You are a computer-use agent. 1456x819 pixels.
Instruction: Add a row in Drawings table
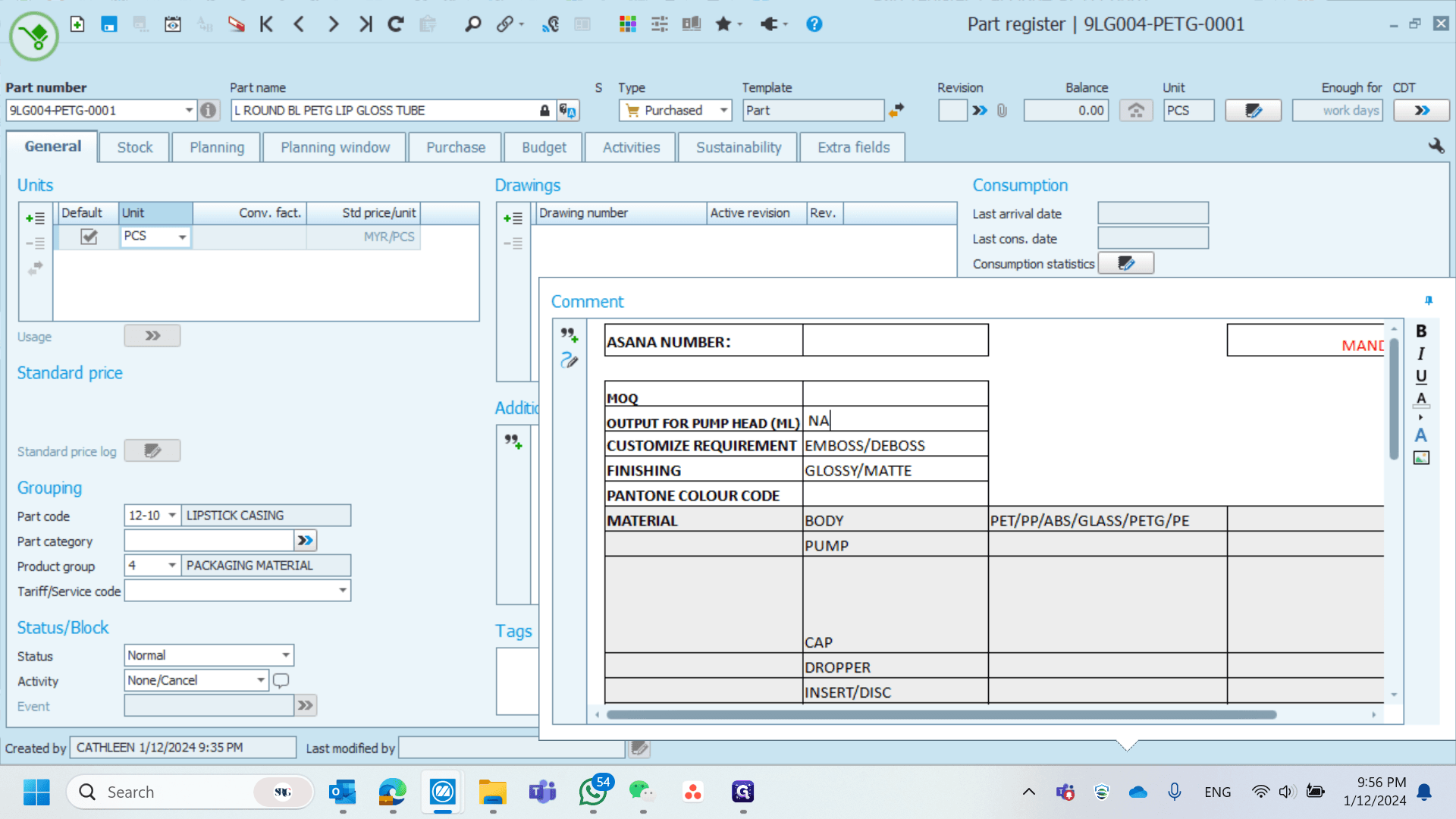[513, 218]
